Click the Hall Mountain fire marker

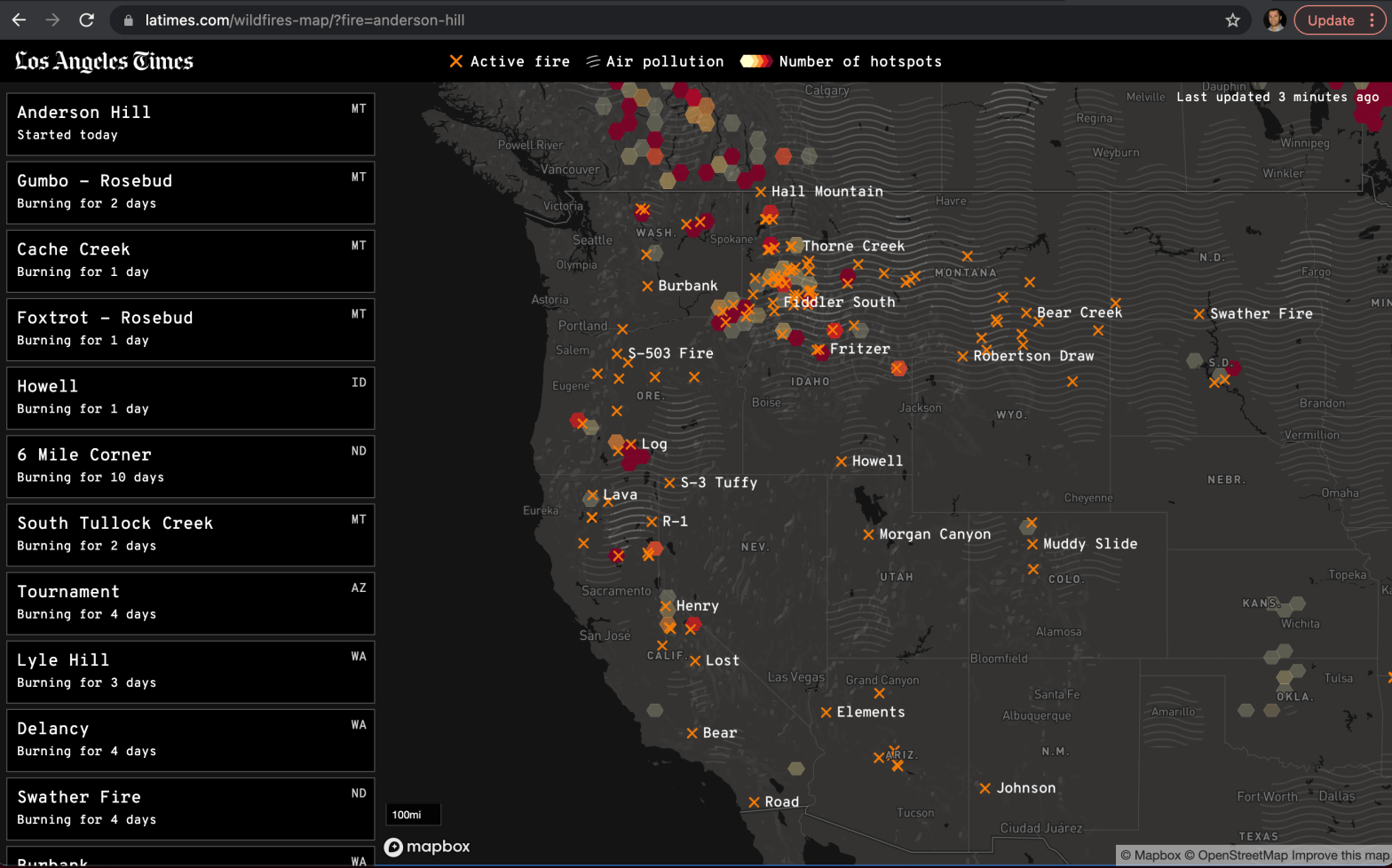pyautogui.click(x=761, y=192)
